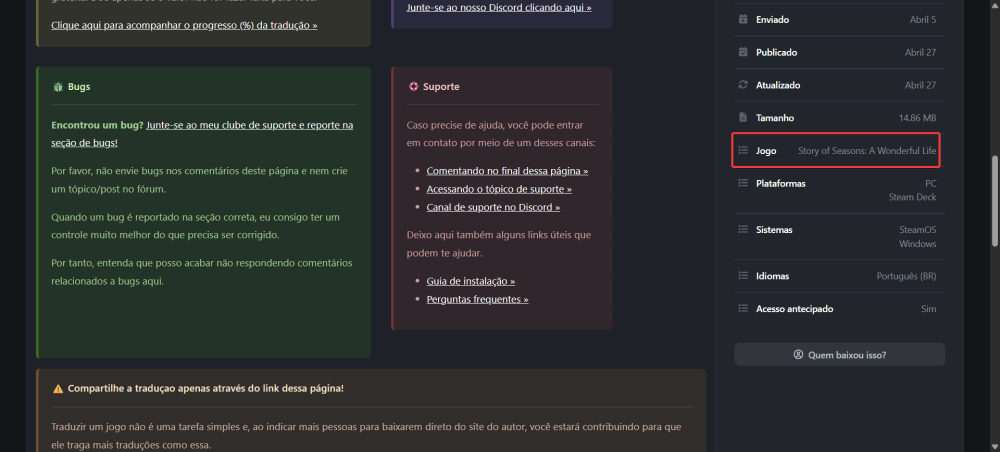The width and height of the screenshot is (1000, 452).
Task: Click the warning triangle icon in share notice
Action: (58, 389)
